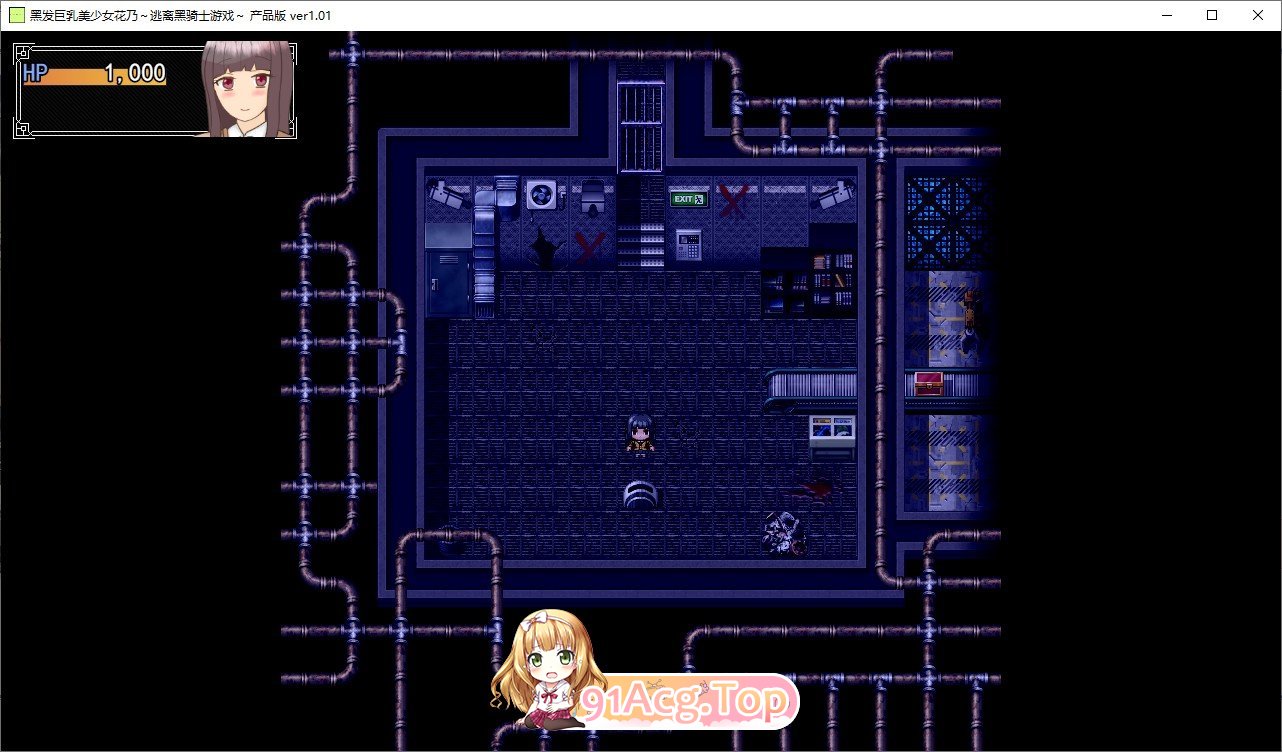This screenshot has width=1282, height=752.
Task: Click the orange HP gauge bar
Action: (x=94, y=76)
